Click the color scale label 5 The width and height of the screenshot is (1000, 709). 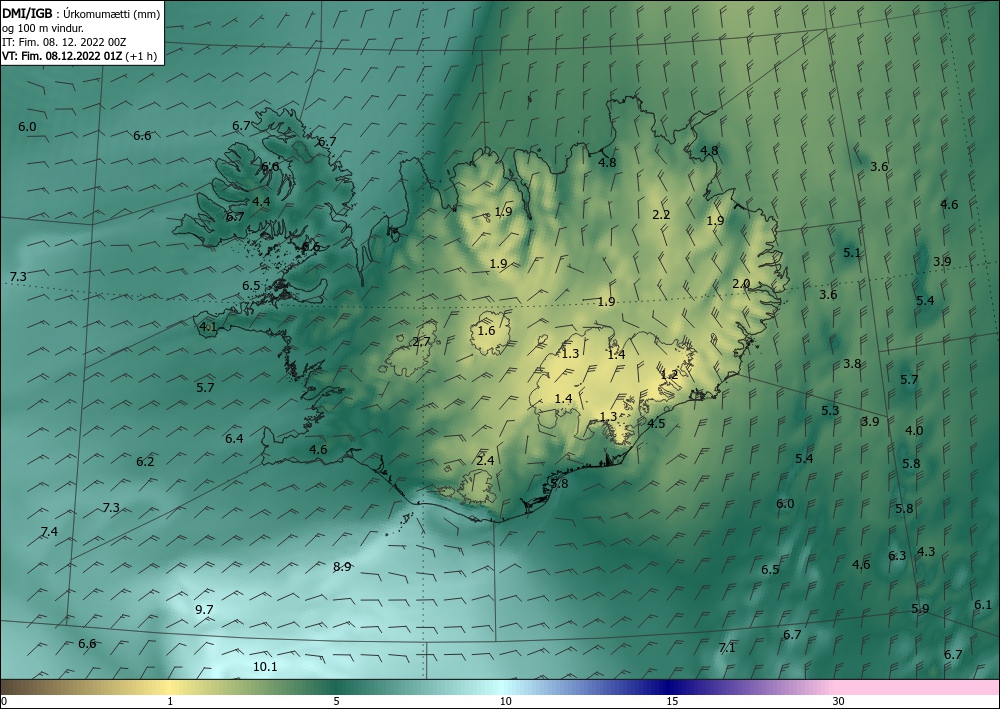337,701
